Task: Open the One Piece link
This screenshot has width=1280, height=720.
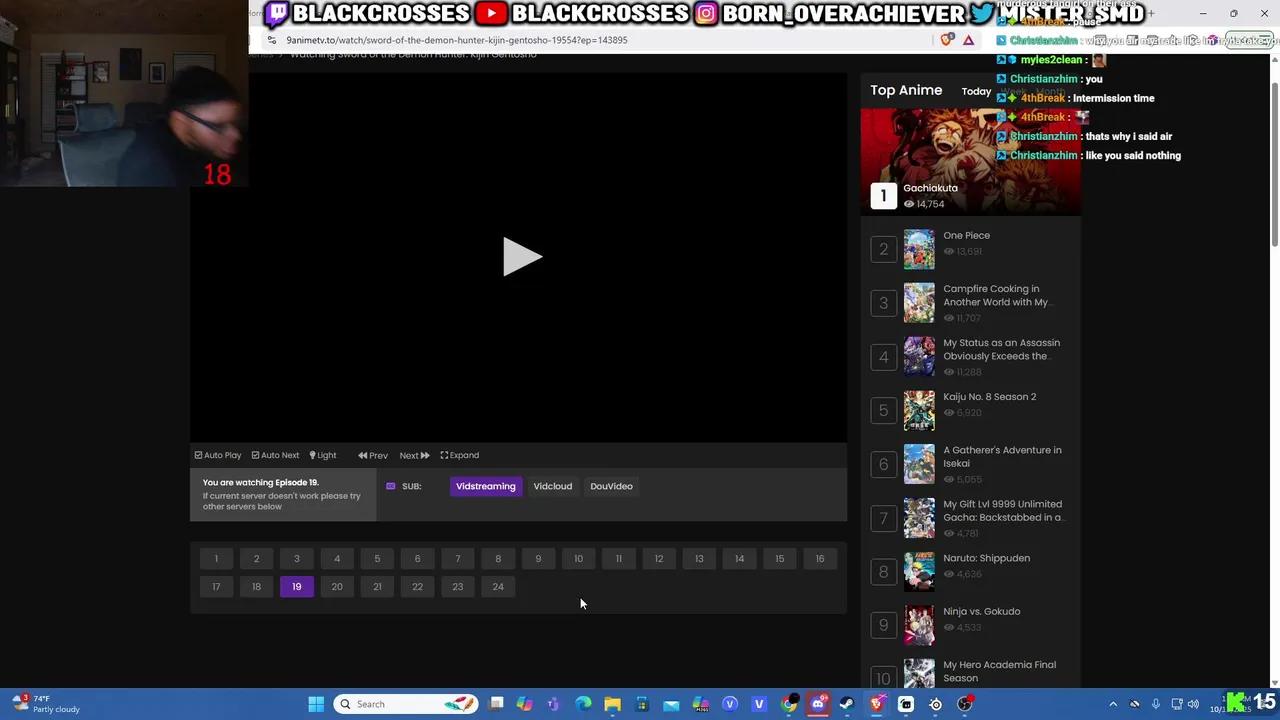Action: (966, 236)
